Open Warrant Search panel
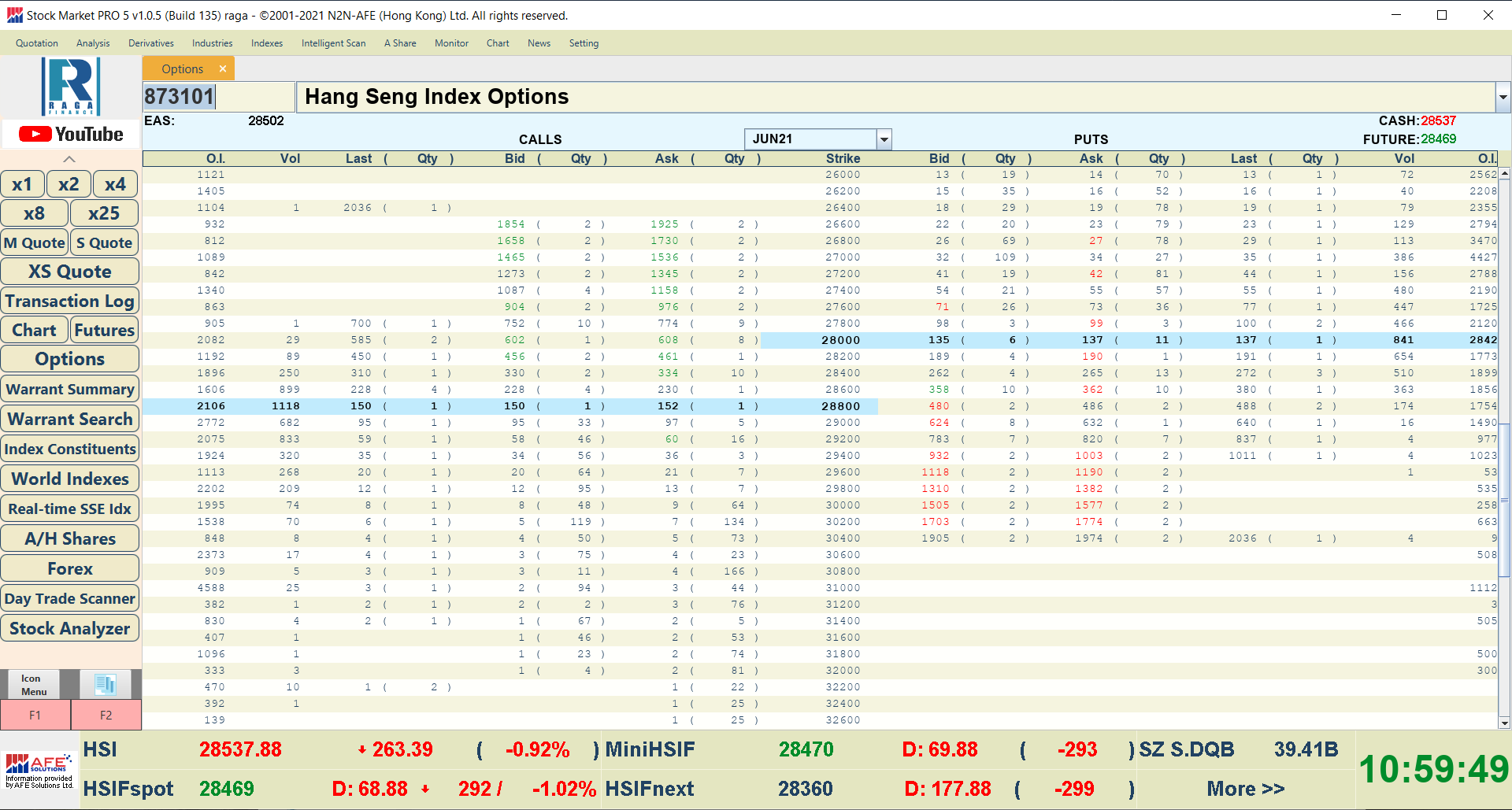 (x=70, y=420)
